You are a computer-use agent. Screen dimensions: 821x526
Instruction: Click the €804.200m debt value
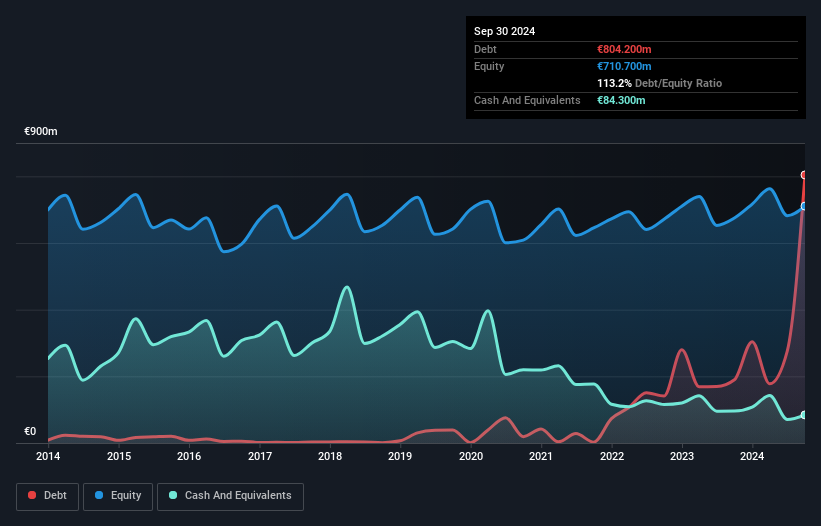point(624,49)
